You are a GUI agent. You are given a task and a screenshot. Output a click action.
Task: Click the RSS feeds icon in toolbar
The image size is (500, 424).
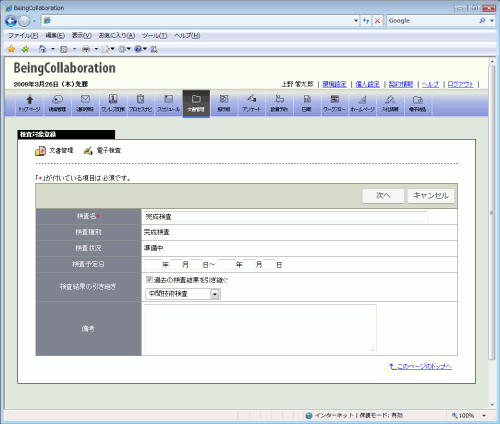click(x=64, y=49)
